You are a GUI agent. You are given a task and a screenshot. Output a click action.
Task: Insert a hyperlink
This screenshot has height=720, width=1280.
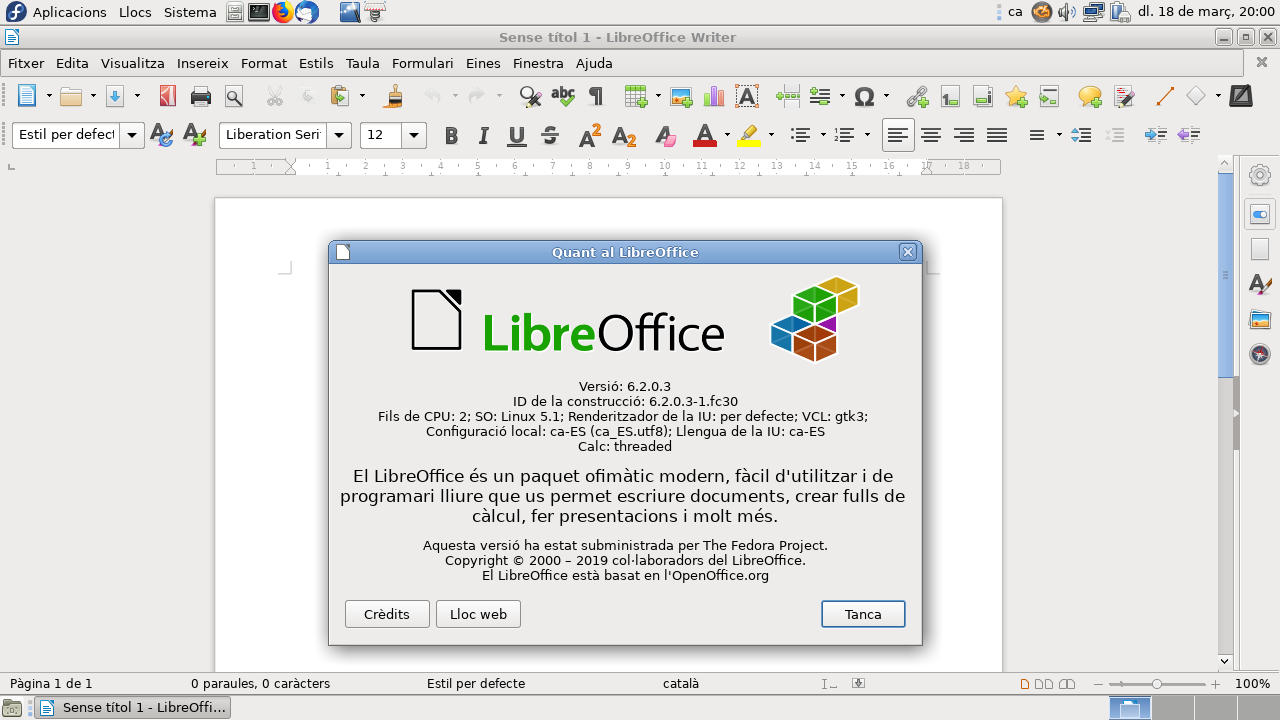[917, 97]
